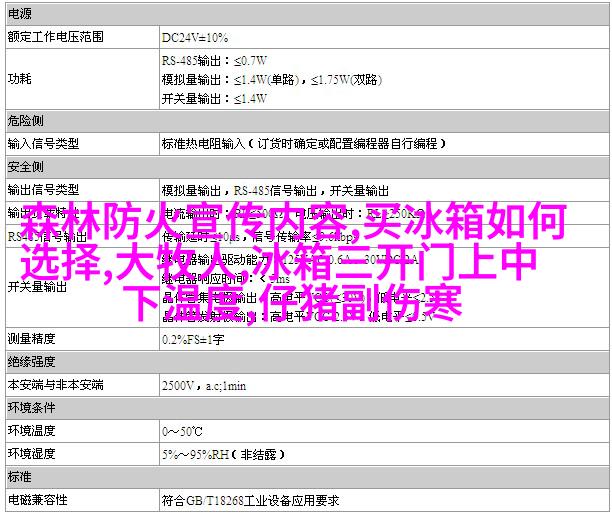Click the 符合GB/T18268工业设备要求 text

[x=250, y=499]
